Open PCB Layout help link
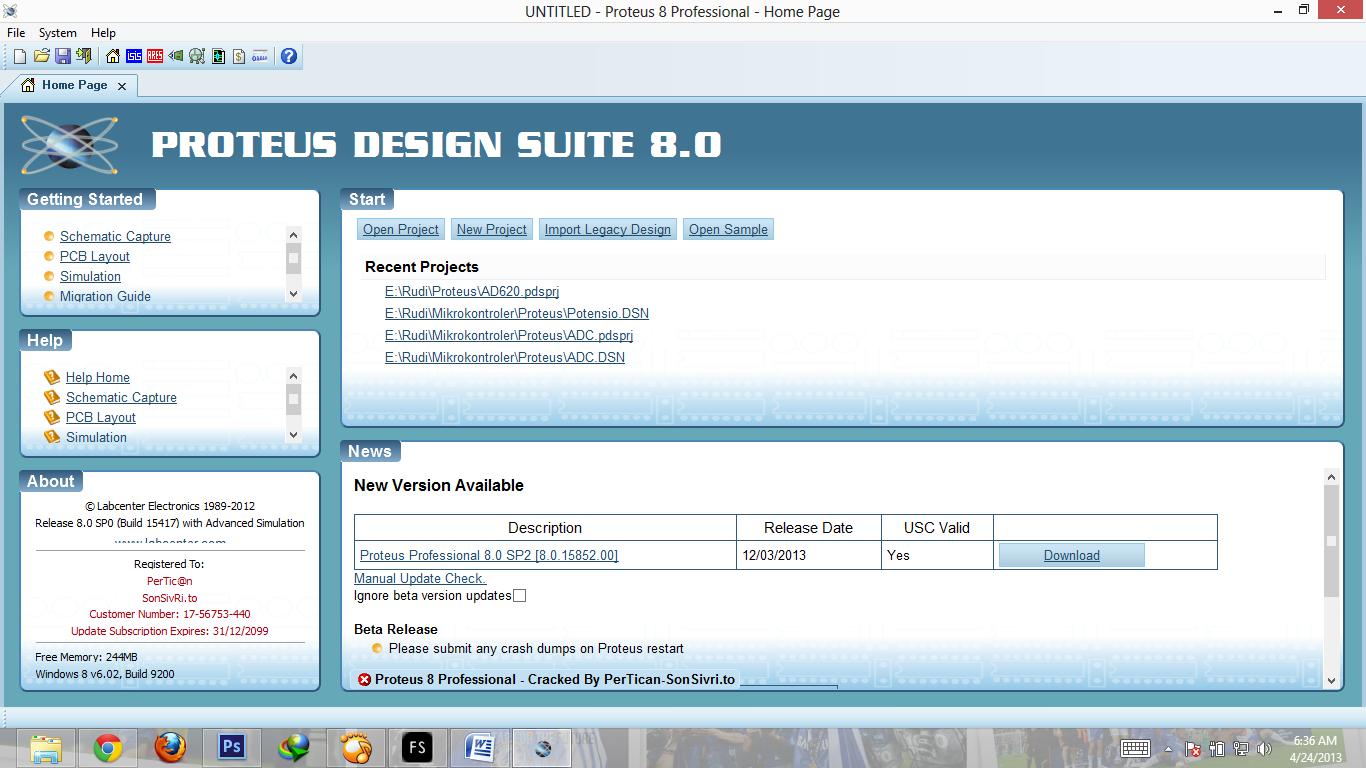Image resolution: width=1366 pixels, height=768 pixels. click(x=101, y=417)
